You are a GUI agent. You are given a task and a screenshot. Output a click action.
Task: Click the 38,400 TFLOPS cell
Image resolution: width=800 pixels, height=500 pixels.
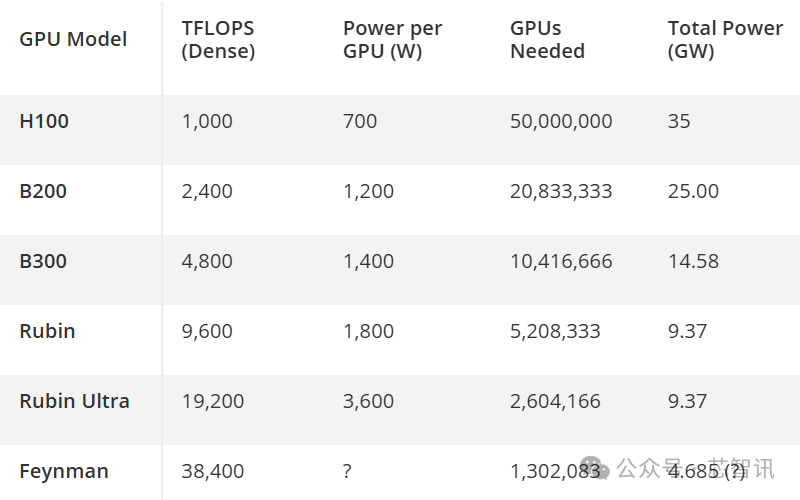[213, 471]
